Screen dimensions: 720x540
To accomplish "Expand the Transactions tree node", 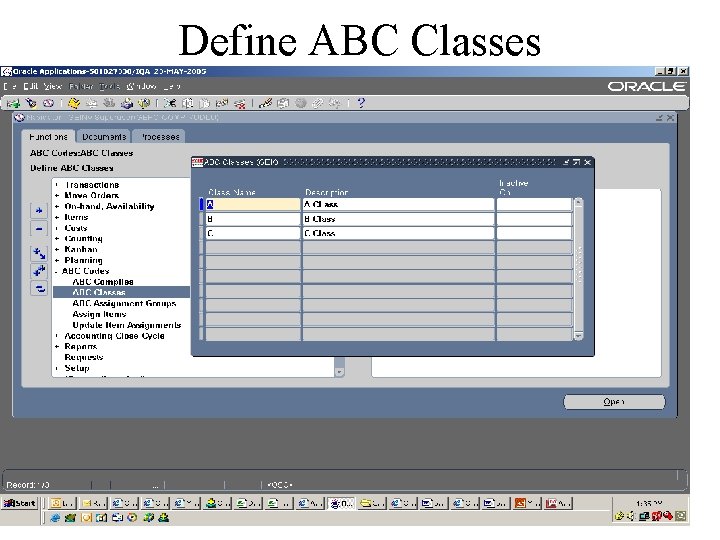I will (x=57, y=185).
